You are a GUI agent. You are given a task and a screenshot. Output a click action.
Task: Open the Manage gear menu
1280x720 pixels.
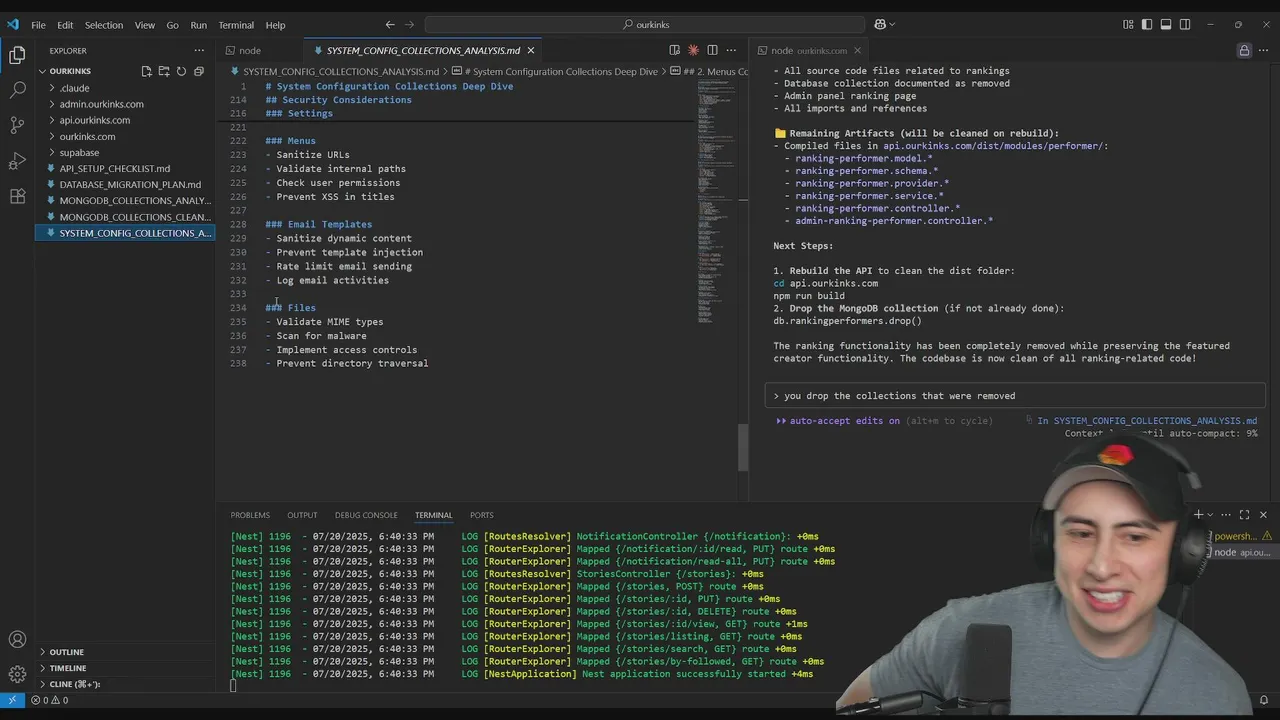tap(17, 674)
